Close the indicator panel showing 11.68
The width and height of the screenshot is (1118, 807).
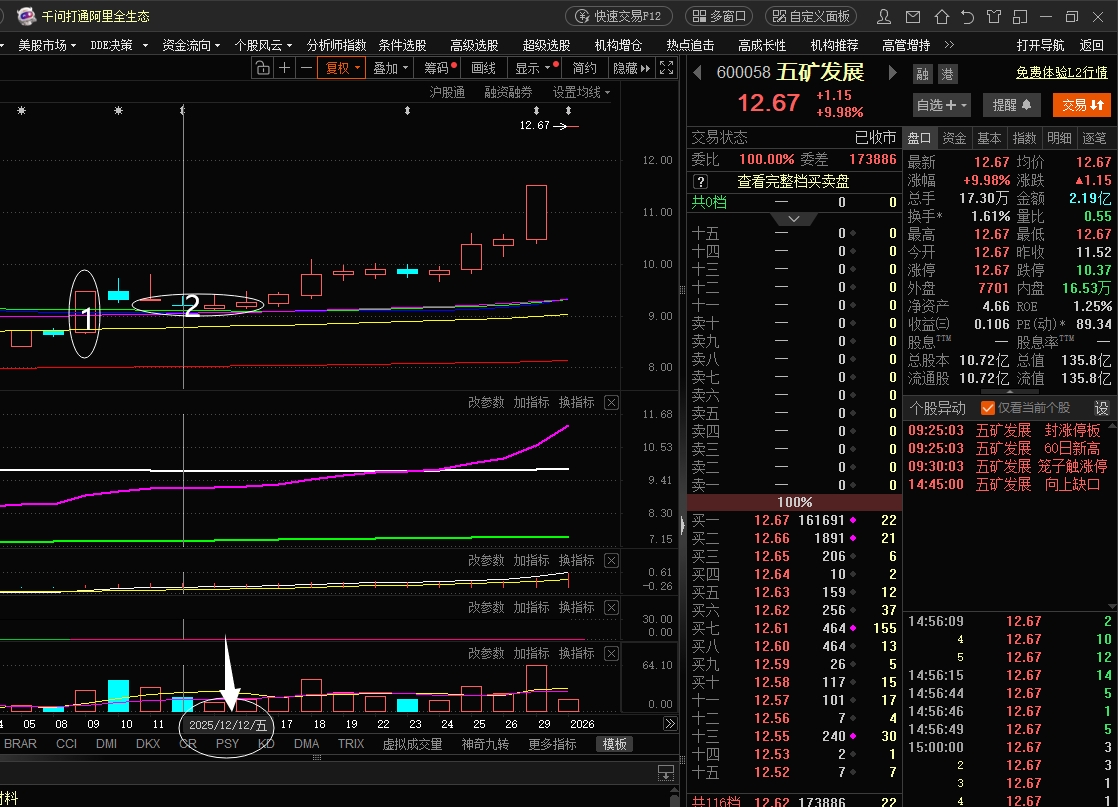pyautogui.click(x=611, y=403)
